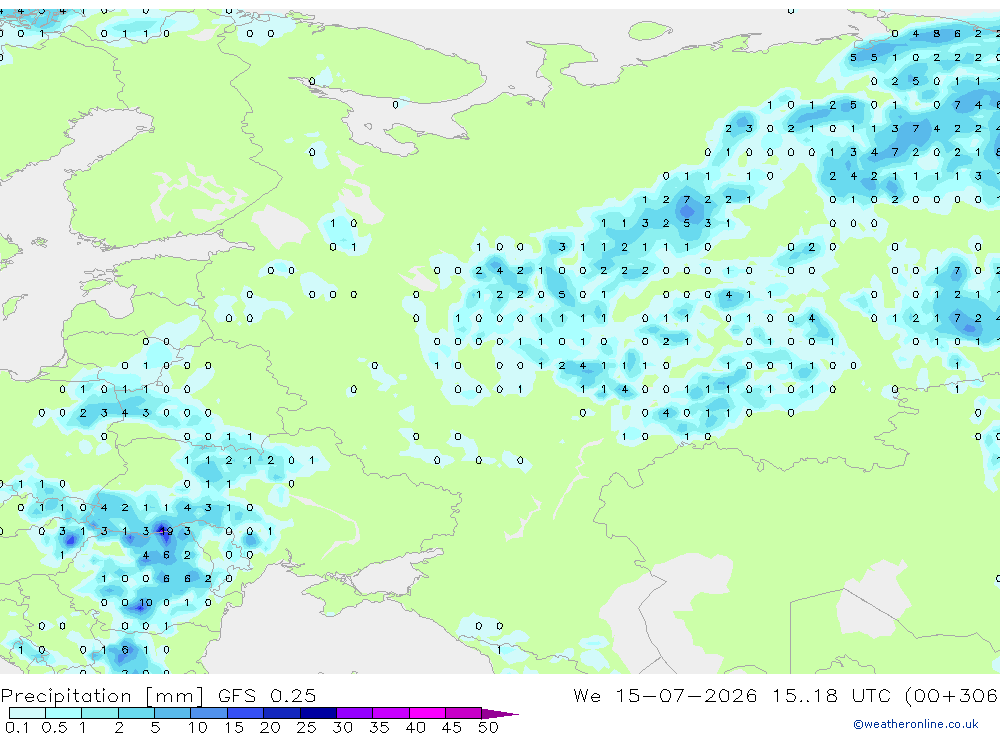
Task: Select the 2–5 mm legend color box
Action: 136,713
